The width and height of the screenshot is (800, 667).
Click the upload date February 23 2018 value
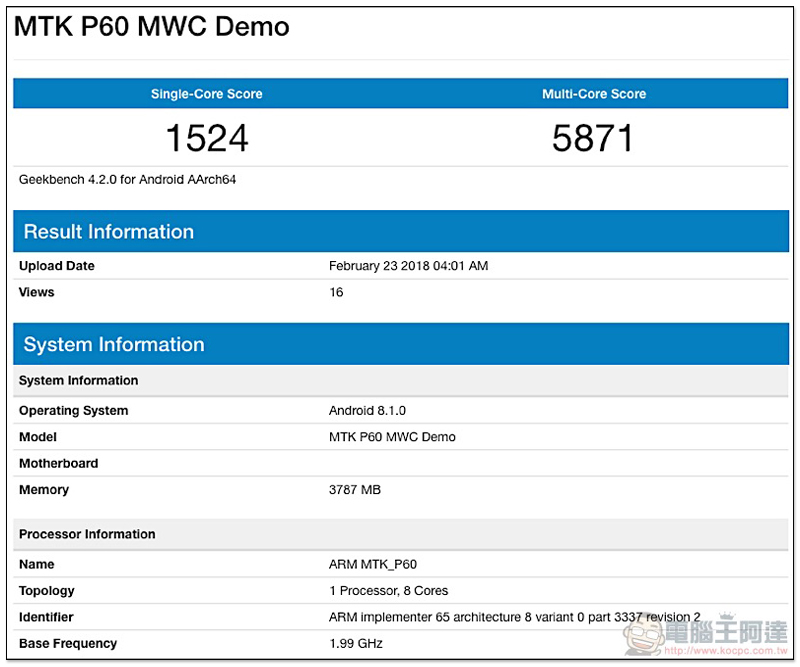(408, 266)
